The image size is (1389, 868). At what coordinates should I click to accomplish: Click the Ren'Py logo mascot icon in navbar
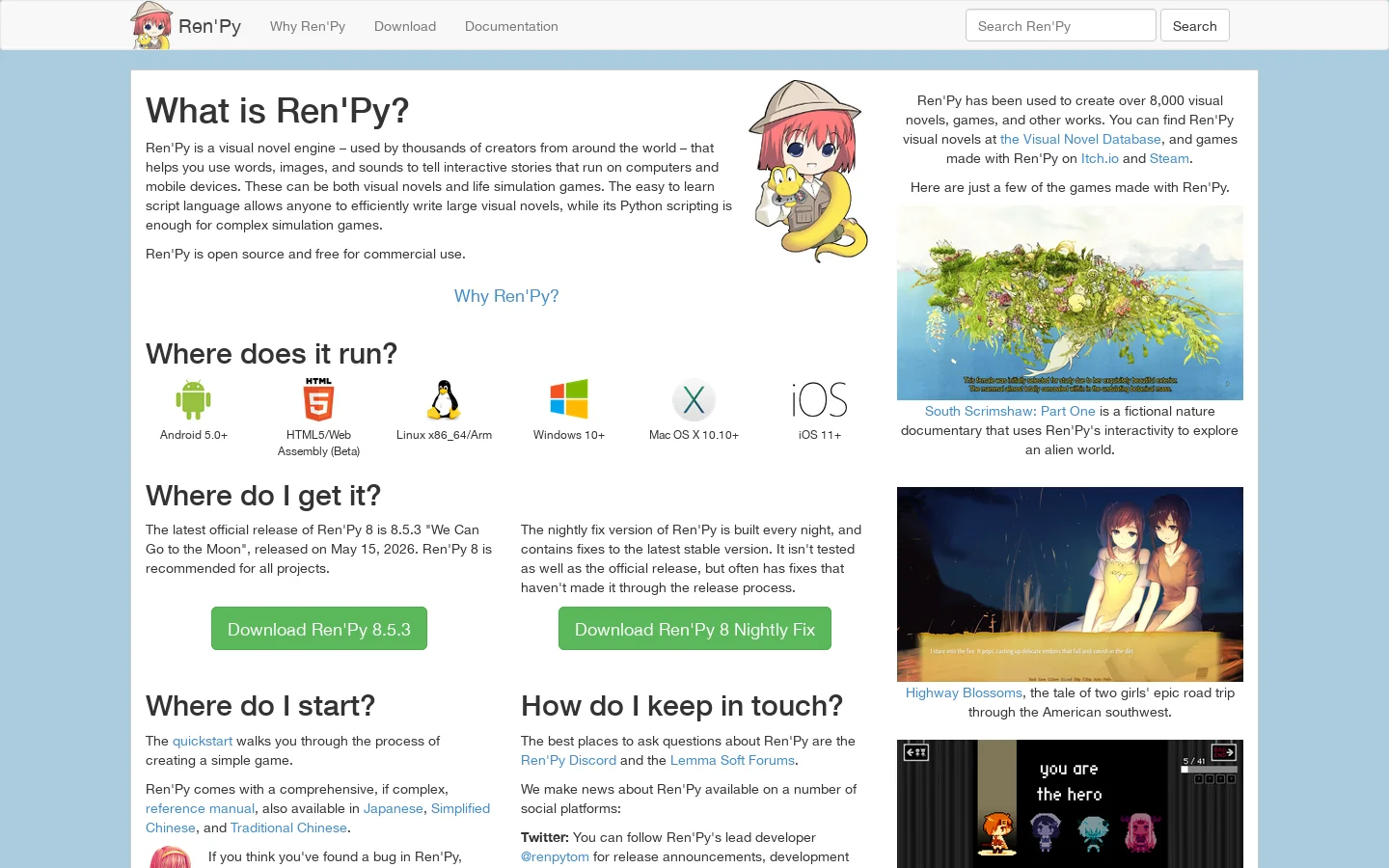click(151, 25)
